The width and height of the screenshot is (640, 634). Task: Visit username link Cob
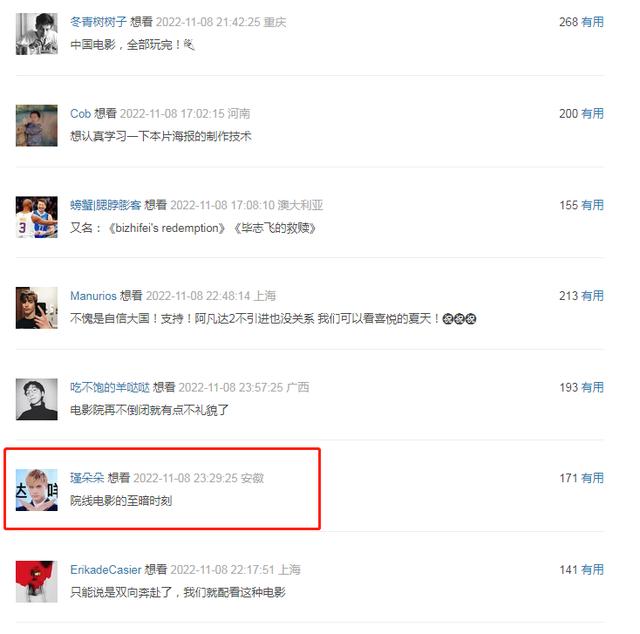80,113
